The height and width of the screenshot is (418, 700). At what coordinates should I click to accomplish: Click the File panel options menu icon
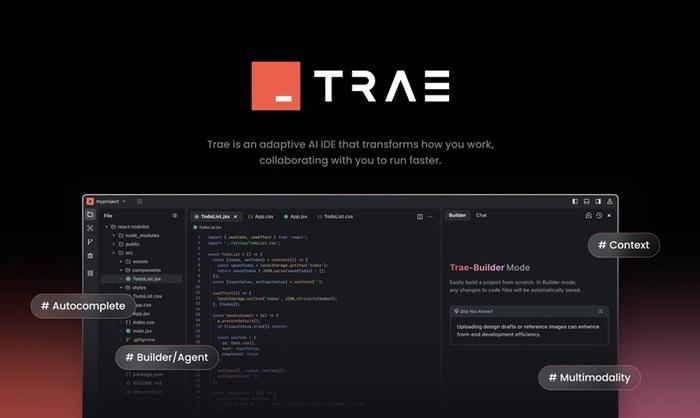click(x=174, y=215)
